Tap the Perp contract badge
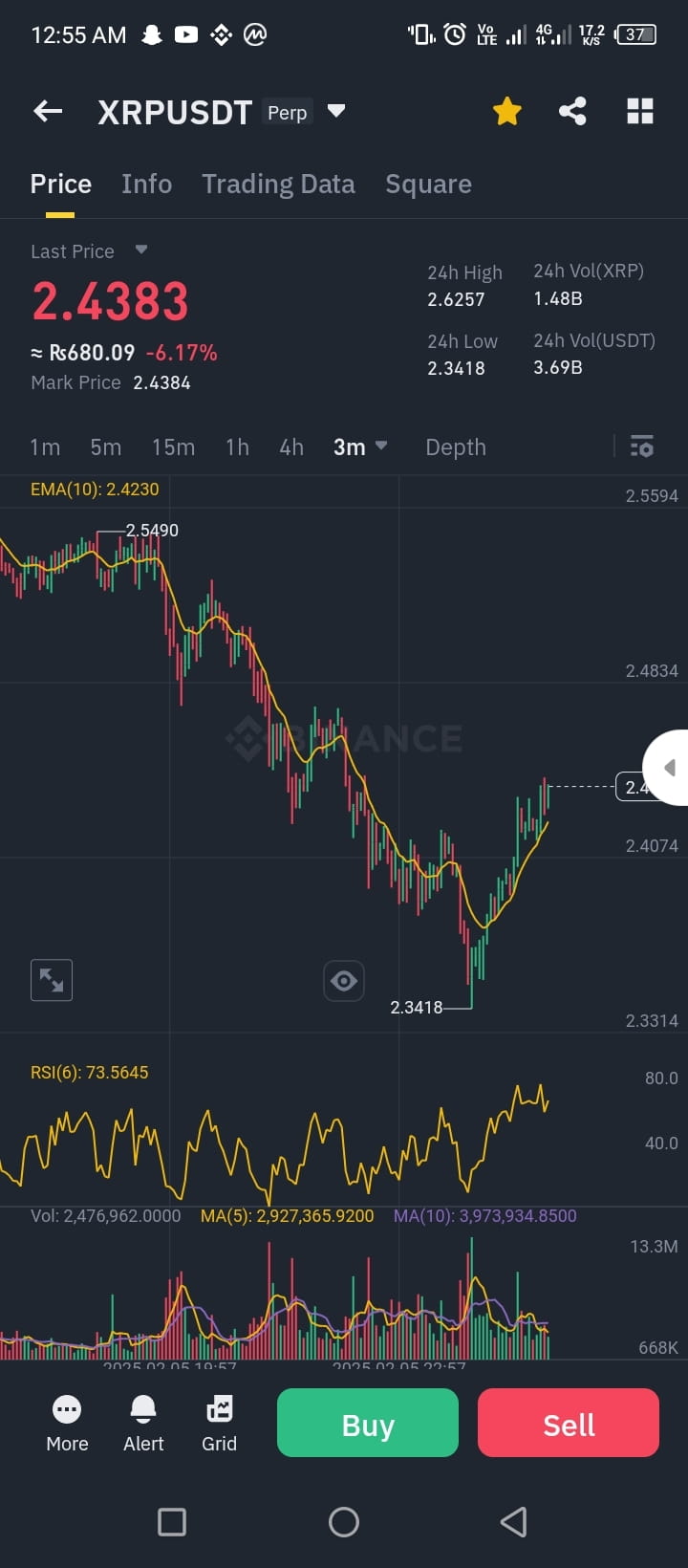 [288, 113]
